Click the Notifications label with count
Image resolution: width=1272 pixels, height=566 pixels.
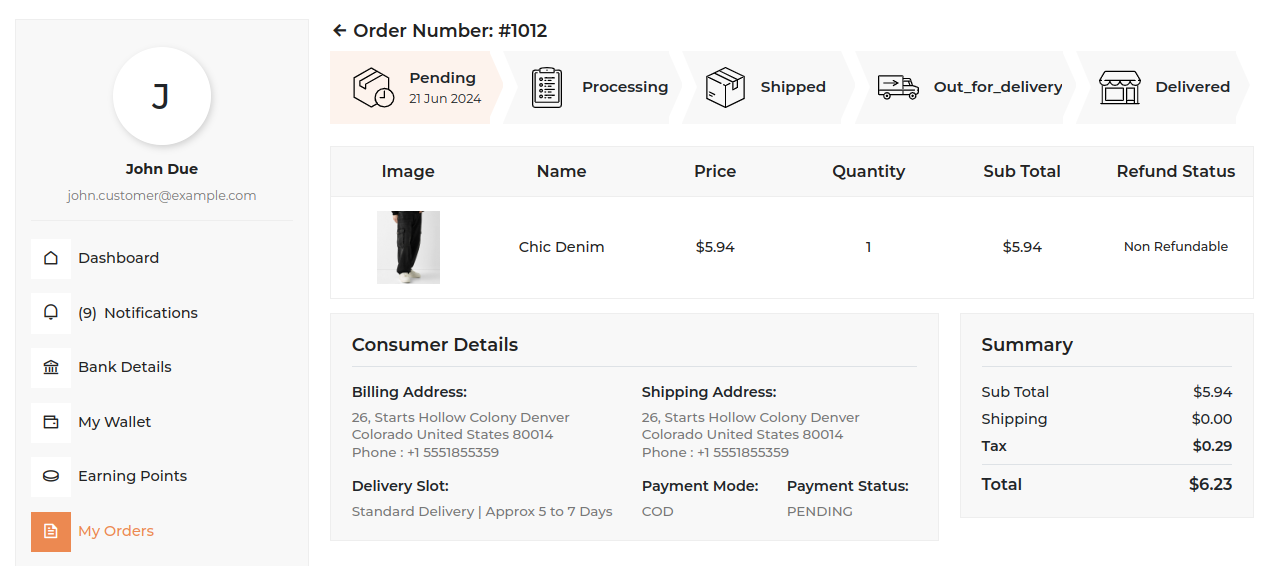(138, 313)
